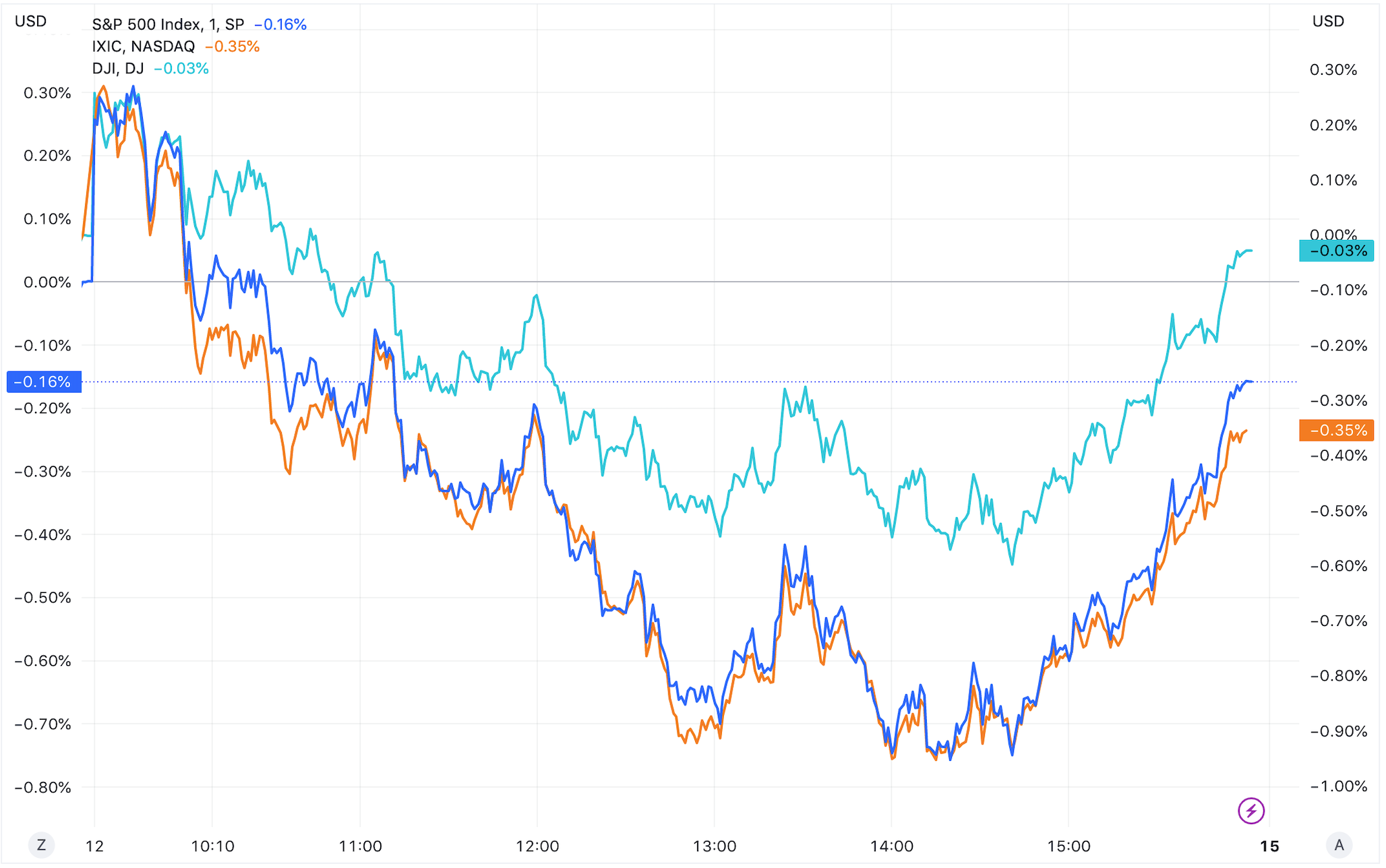Image resolution: width=1386 pixels, height=868 pixels.
Task: Click the blue -0.16% price tag
Action: (44, 382)
